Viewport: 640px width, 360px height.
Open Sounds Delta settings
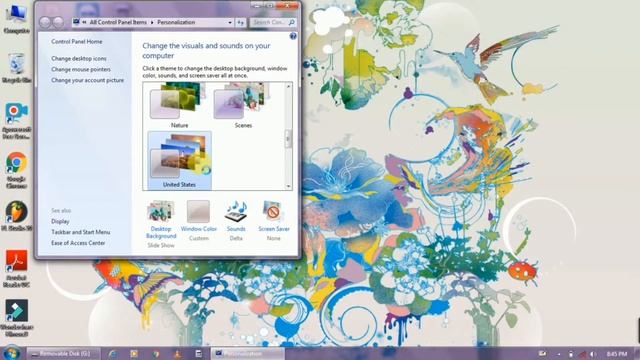point(236,220)
